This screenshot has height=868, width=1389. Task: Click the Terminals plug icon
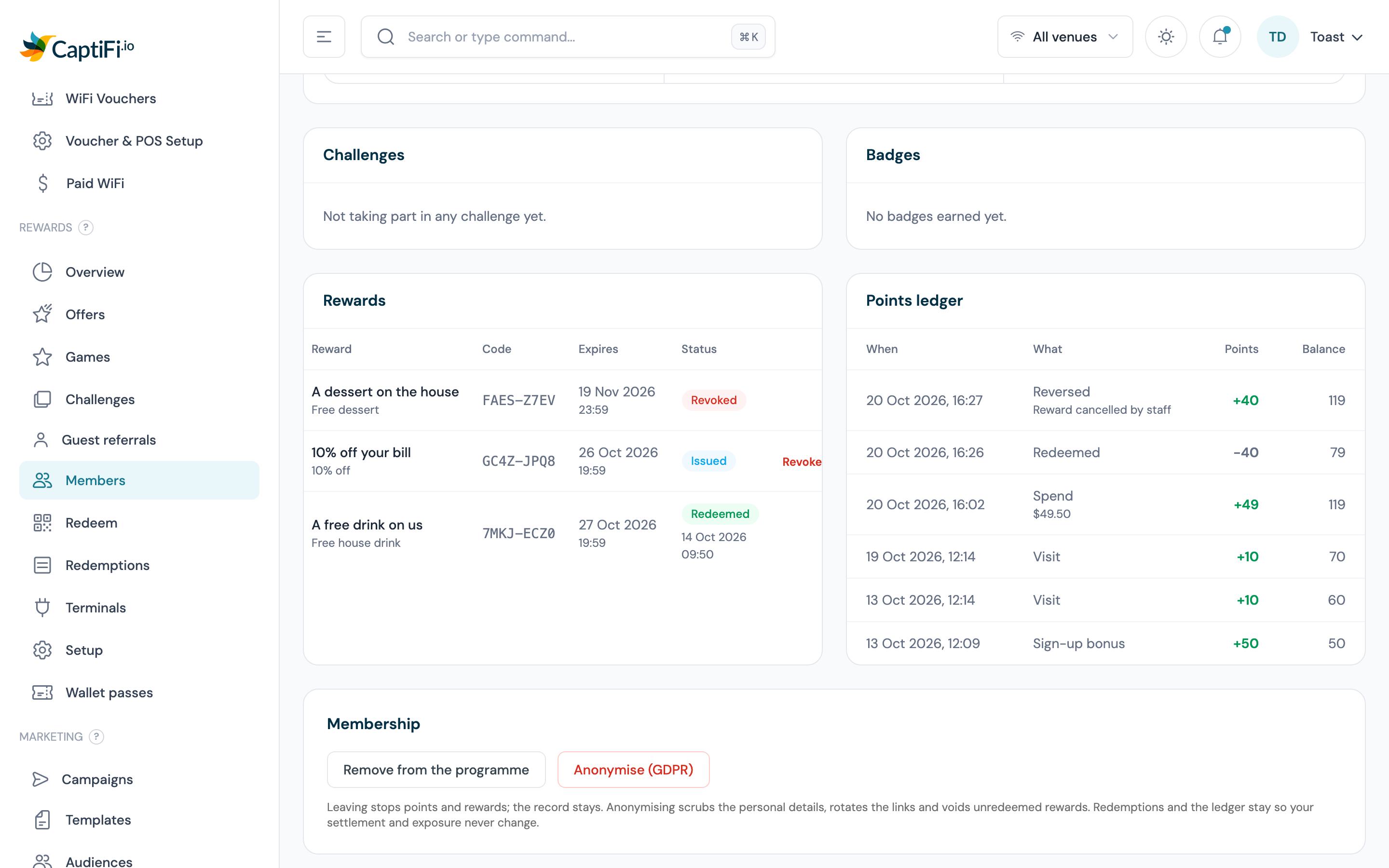42,608
